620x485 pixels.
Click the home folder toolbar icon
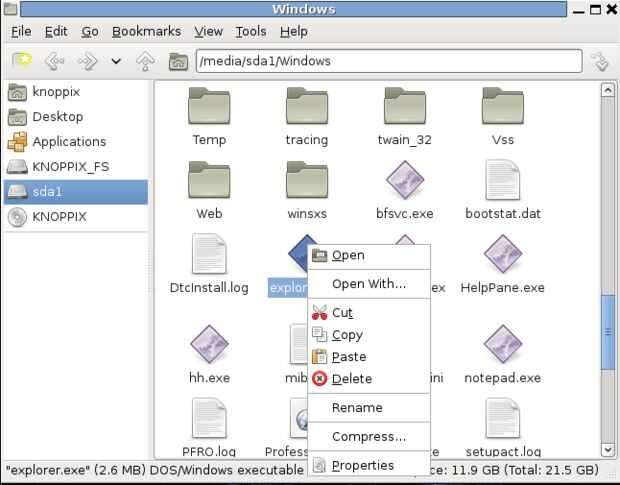(x=178, y=61)
